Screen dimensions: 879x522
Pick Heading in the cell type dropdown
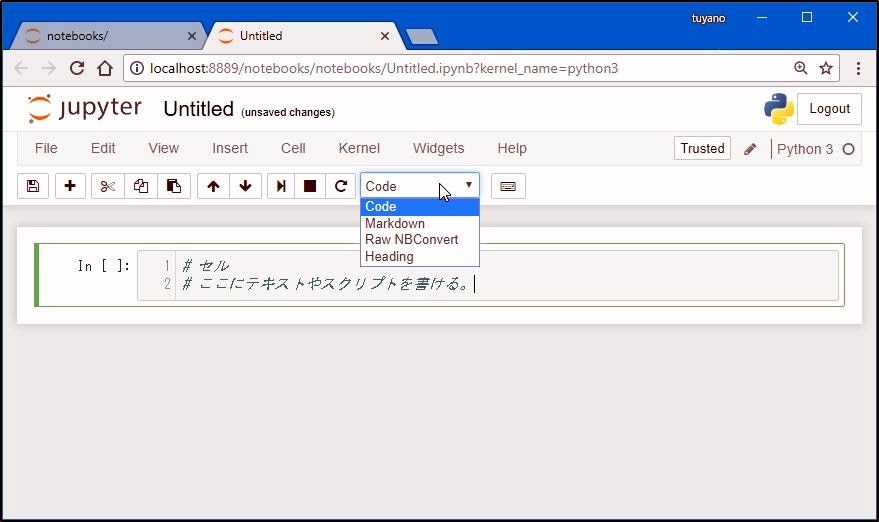point(389,257)
